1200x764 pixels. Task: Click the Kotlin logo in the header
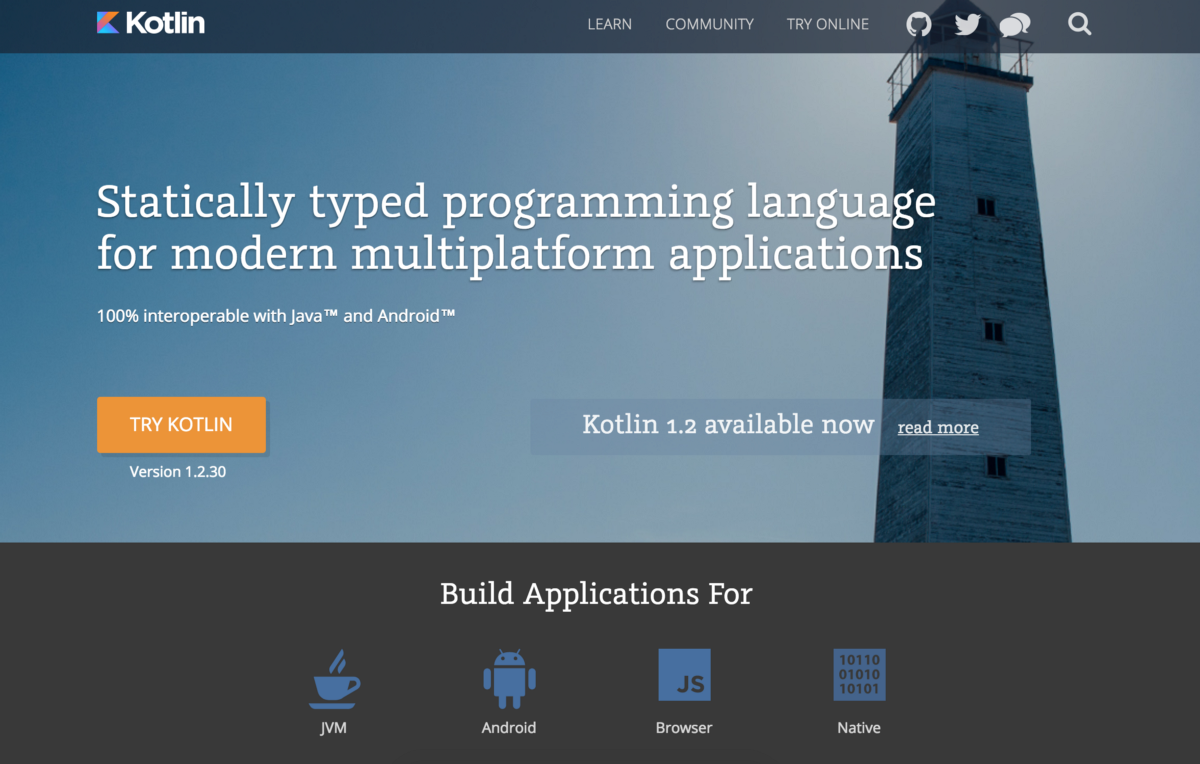pos(151,23)
